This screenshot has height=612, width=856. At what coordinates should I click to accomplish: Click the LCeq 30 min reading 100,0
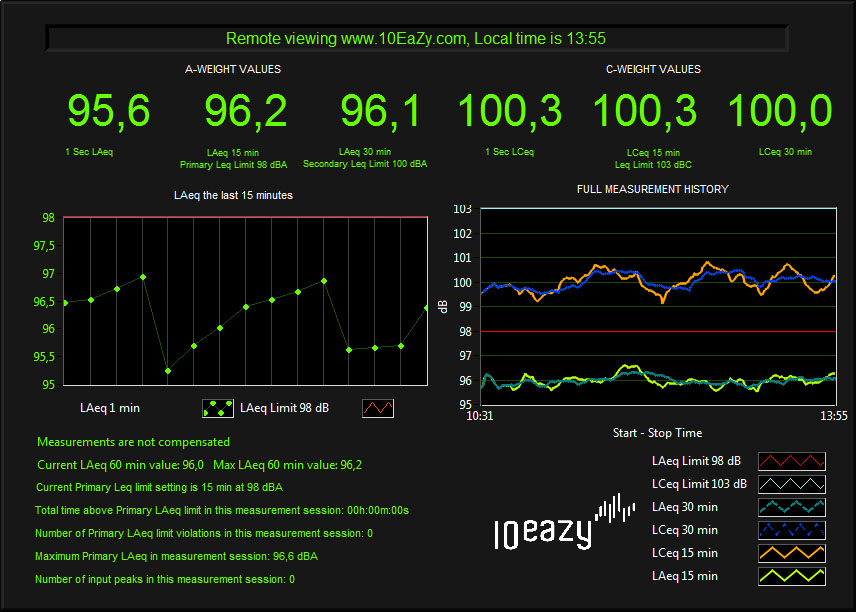pos(780,111)
